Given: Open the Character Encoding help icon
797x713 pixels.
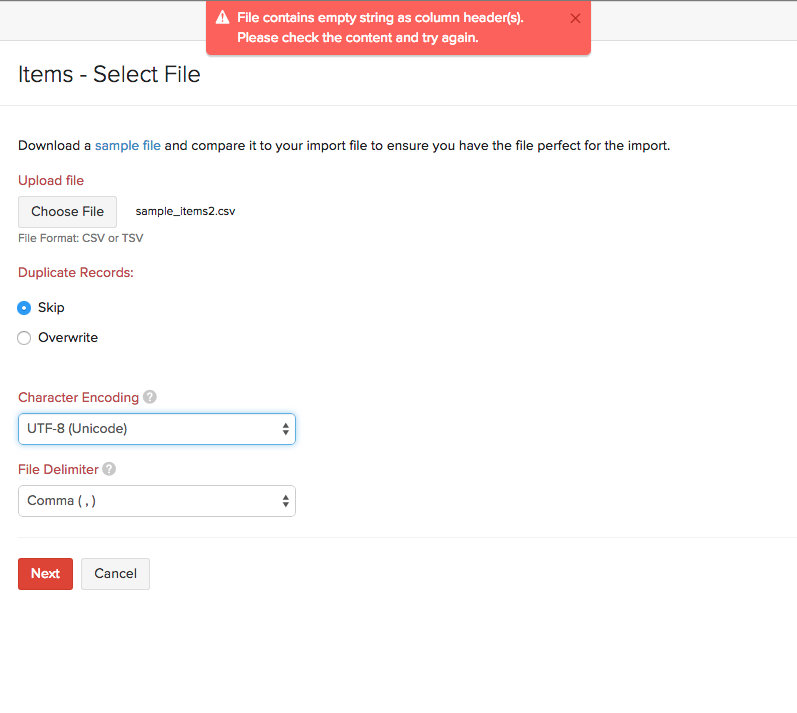Looking at the screenshot, I should tap(150, 397).
